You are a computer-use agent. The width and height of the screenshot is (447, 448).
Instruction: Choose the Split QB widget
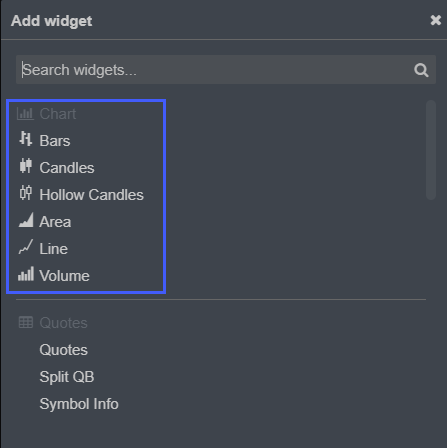pyautogui.click(x=67, y=377)
